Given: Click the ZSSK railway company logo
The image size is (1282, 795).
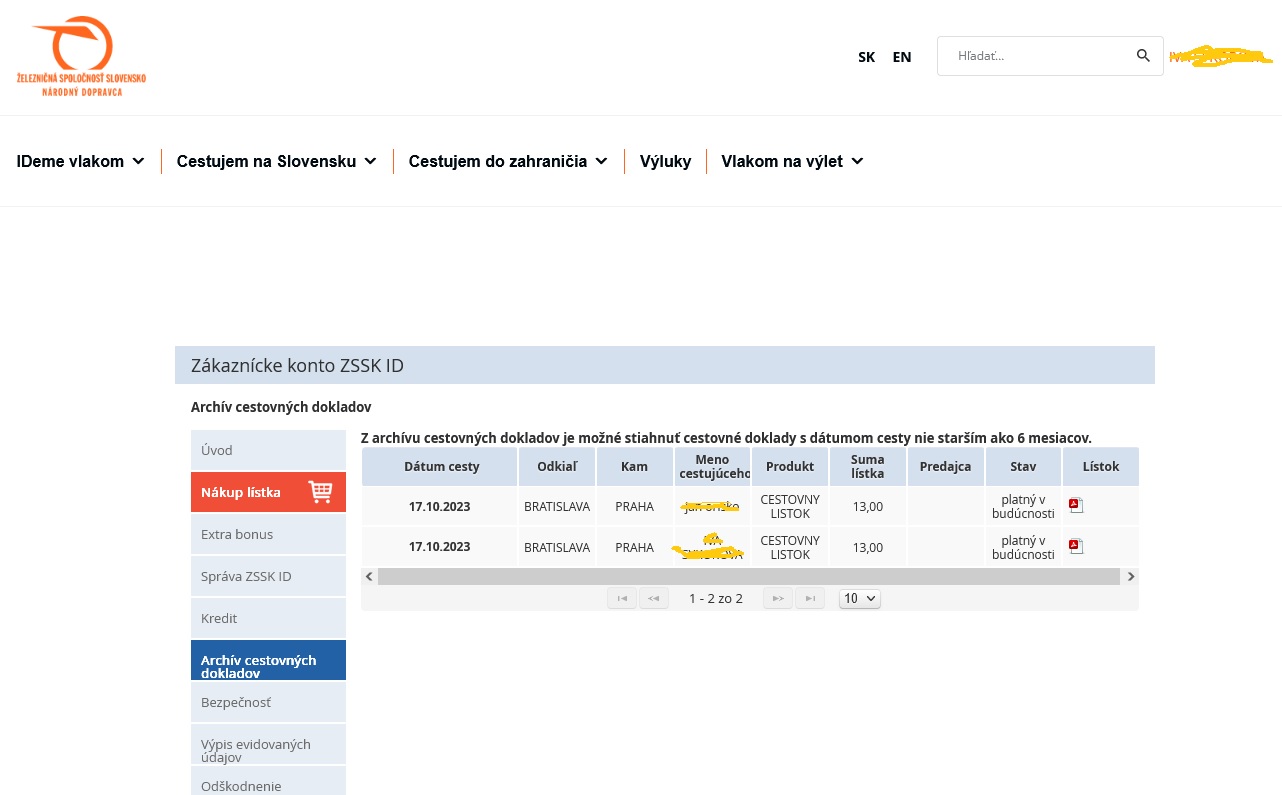Looking at the screenshot, I should coord(81,56).
